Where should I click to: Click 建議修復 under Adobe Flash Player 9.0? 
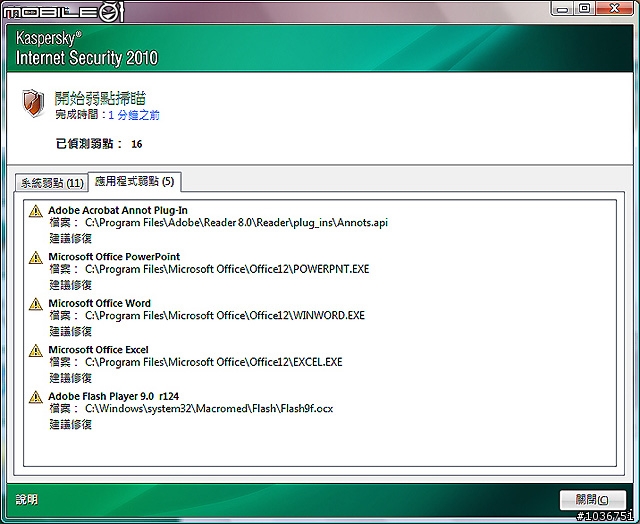tap(71, 424)
